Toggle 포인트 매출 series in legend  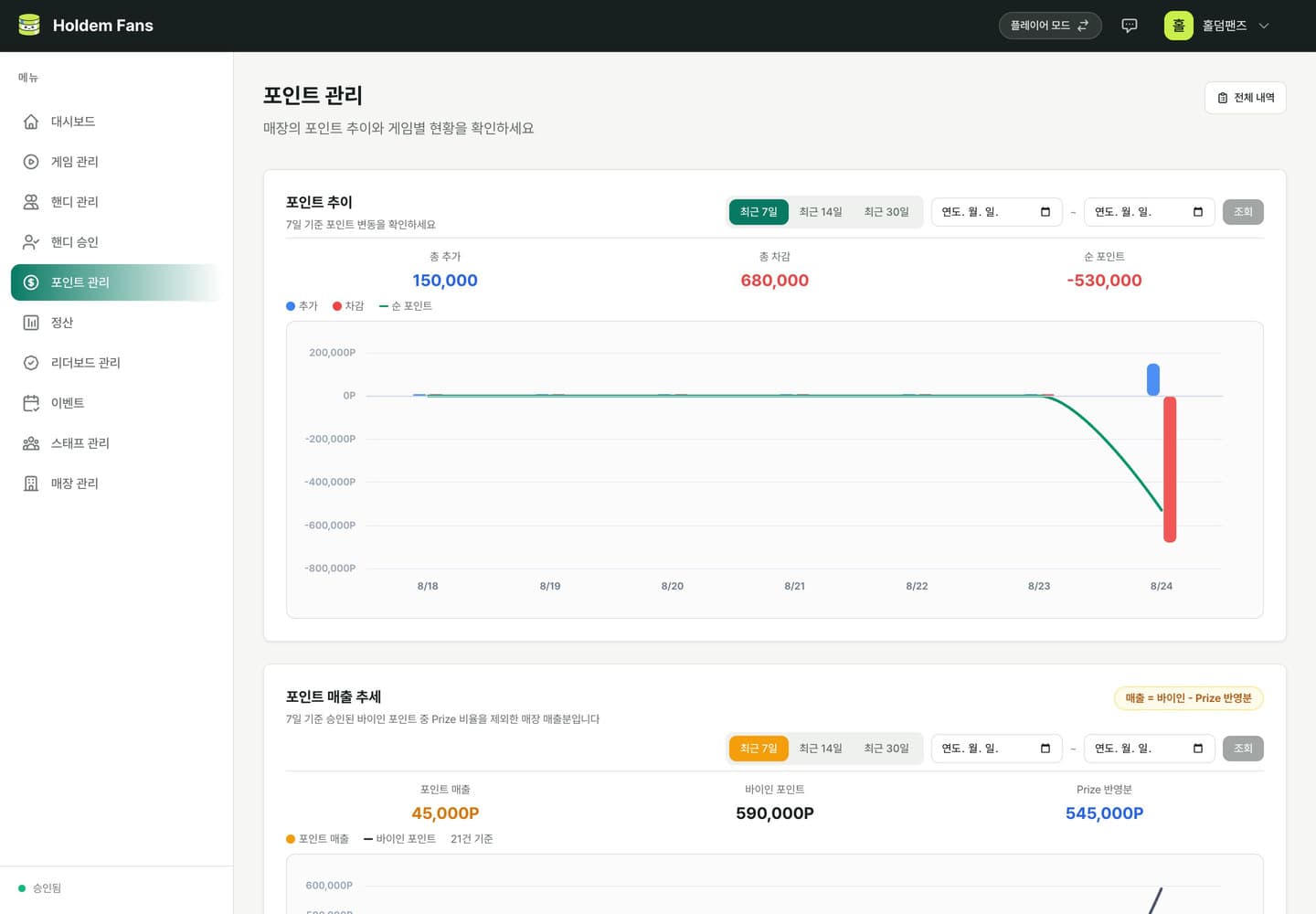point(317,839)
